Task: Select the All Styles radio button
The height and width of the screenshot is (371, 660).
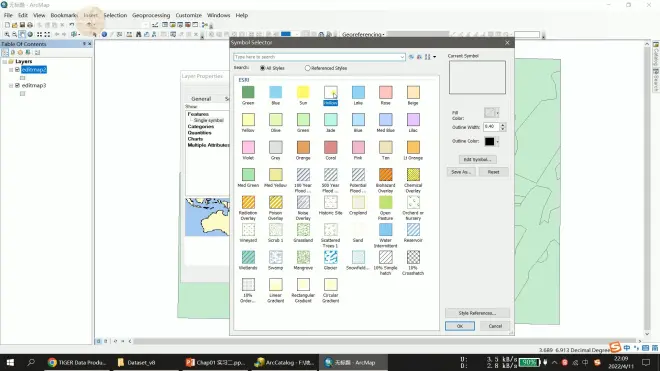Action: 262,68
